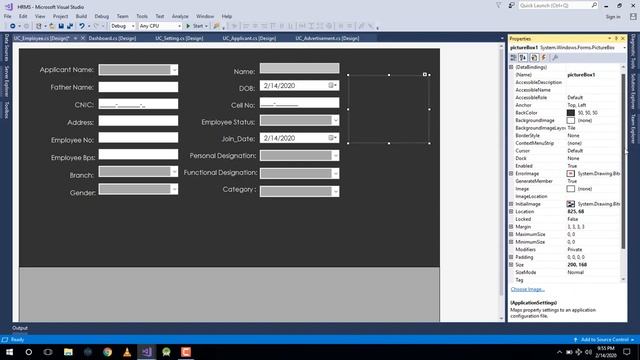This screenshot has width=640, height=360.
Task: Click the Save All toolbar icon
Action: [70, 26]
